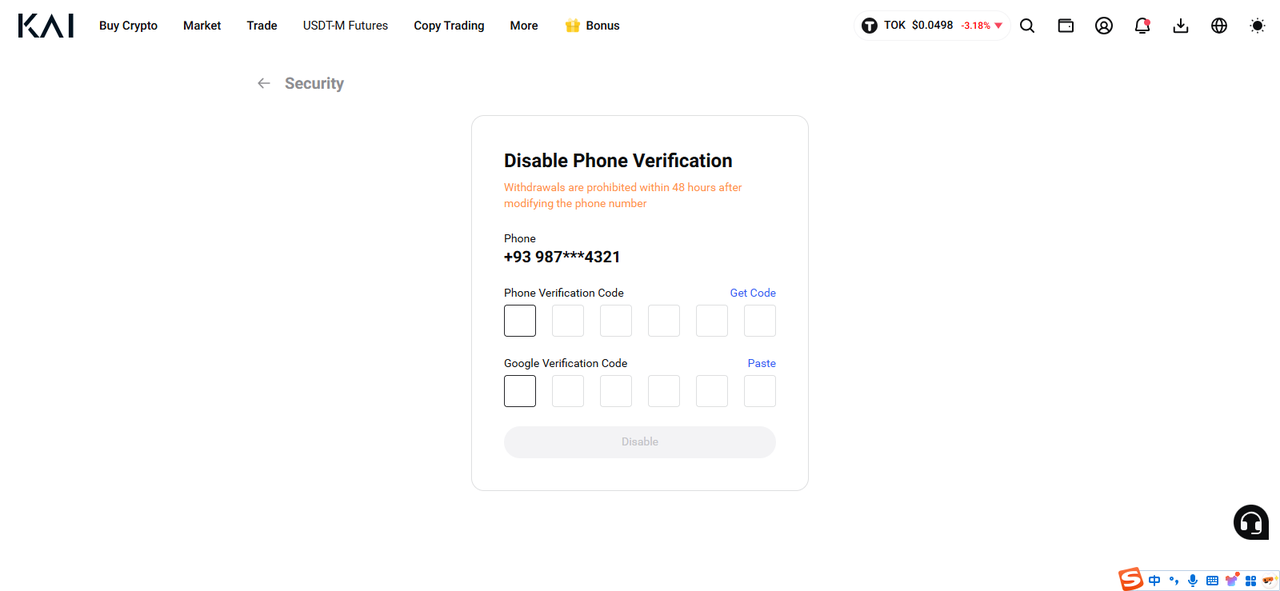Open the wallet icon in header

tap(1066, 26)
